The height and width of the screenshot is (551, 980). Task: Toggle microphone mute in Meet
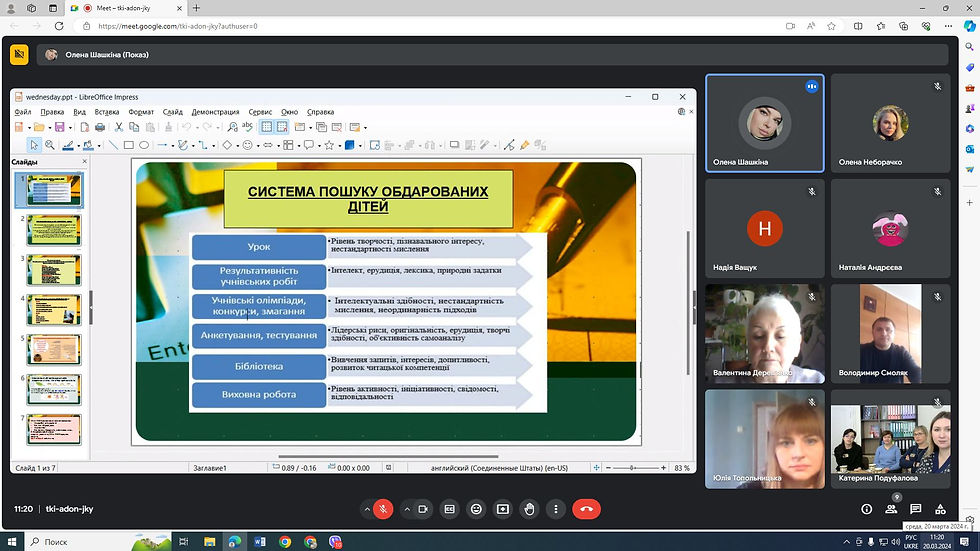pos(383,509)
